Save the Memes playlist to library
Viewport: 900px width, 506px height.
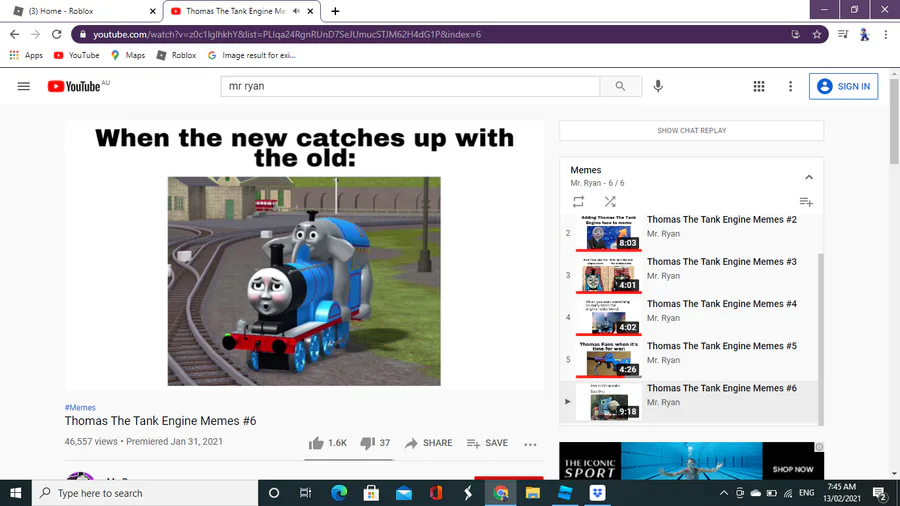point(806,201)
